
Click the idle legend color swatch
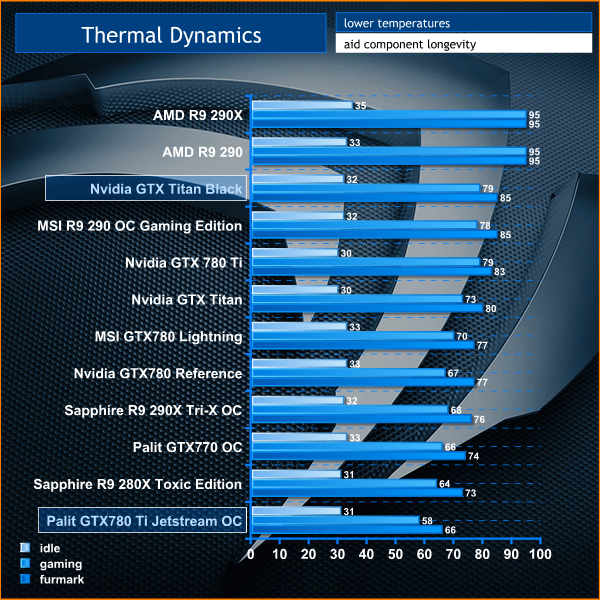click(x=25, y=548)
